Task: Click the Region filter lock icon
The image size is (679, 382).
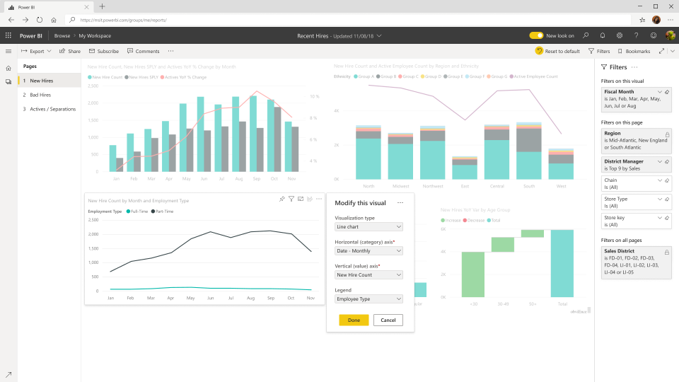Action: pos(667,134)
